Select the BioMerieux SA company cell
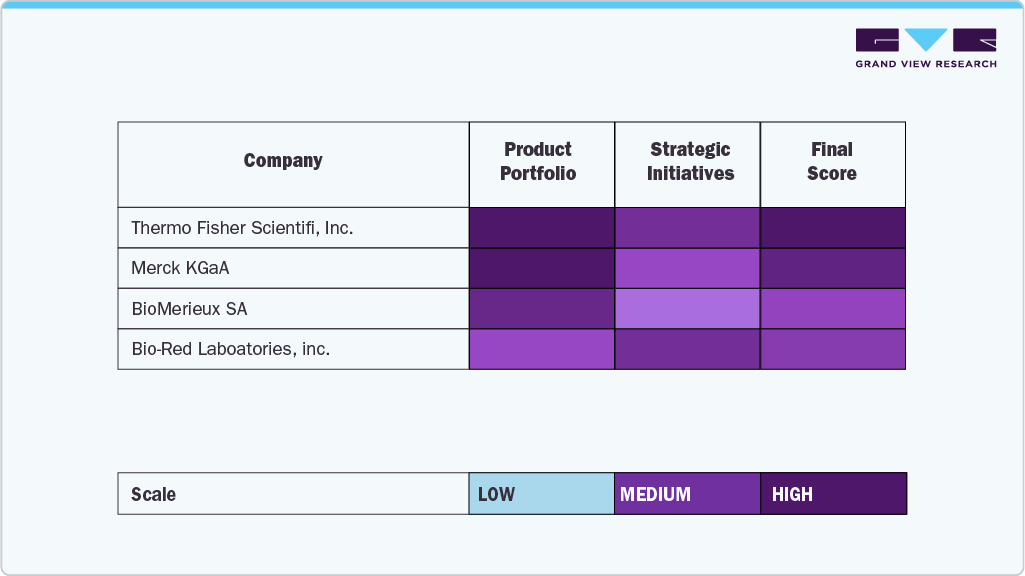 click(x=189, y=309)
